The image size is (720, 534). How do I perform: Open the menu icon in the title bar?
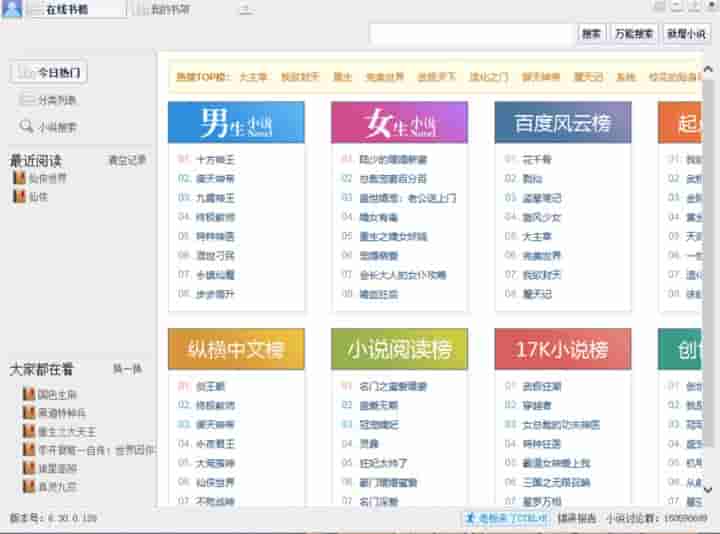coord(245,10)
